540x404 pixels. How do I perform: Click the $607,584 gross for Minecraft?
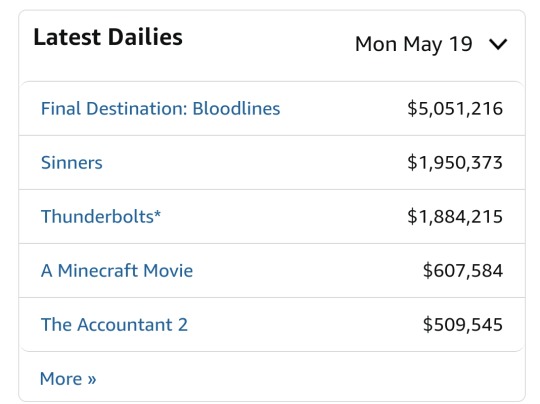pyautogui.click(x=463, y=271)
